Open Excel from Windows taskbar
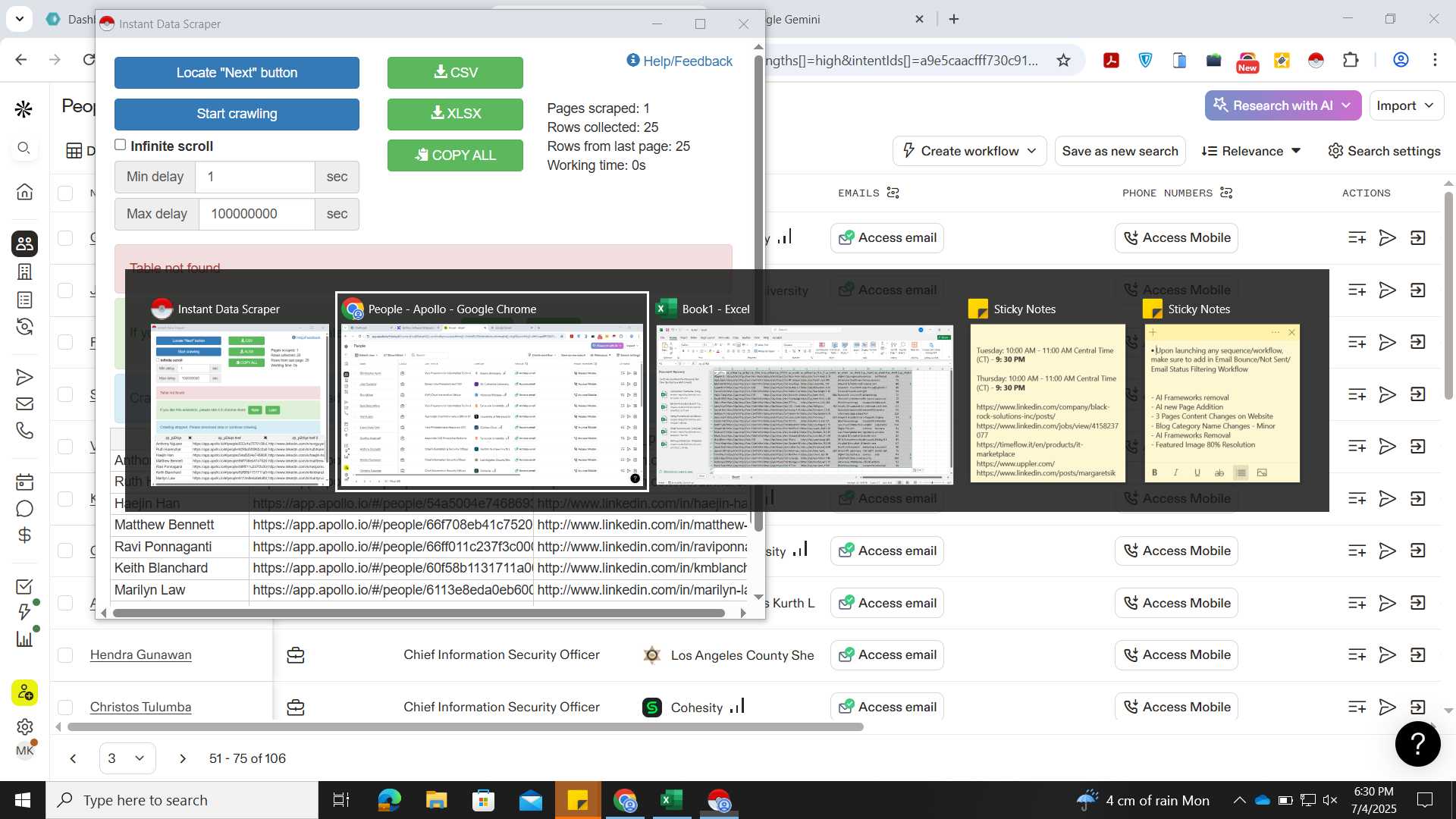Image resolution: width=1456 pixels, height=819 pixels. pos(671,800)
